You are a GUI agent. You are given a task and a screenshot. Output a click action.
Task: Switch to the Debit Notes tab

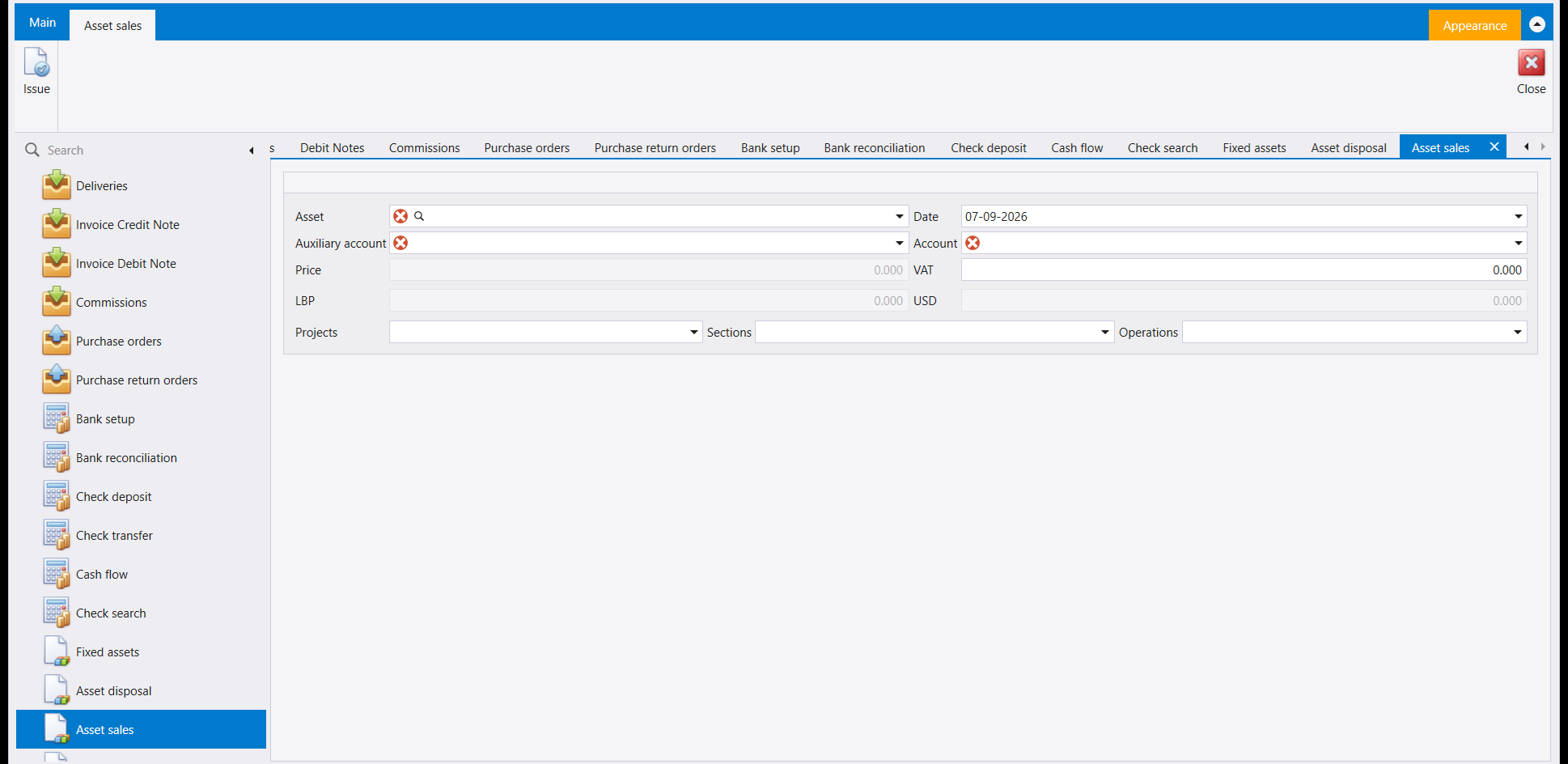332,147
